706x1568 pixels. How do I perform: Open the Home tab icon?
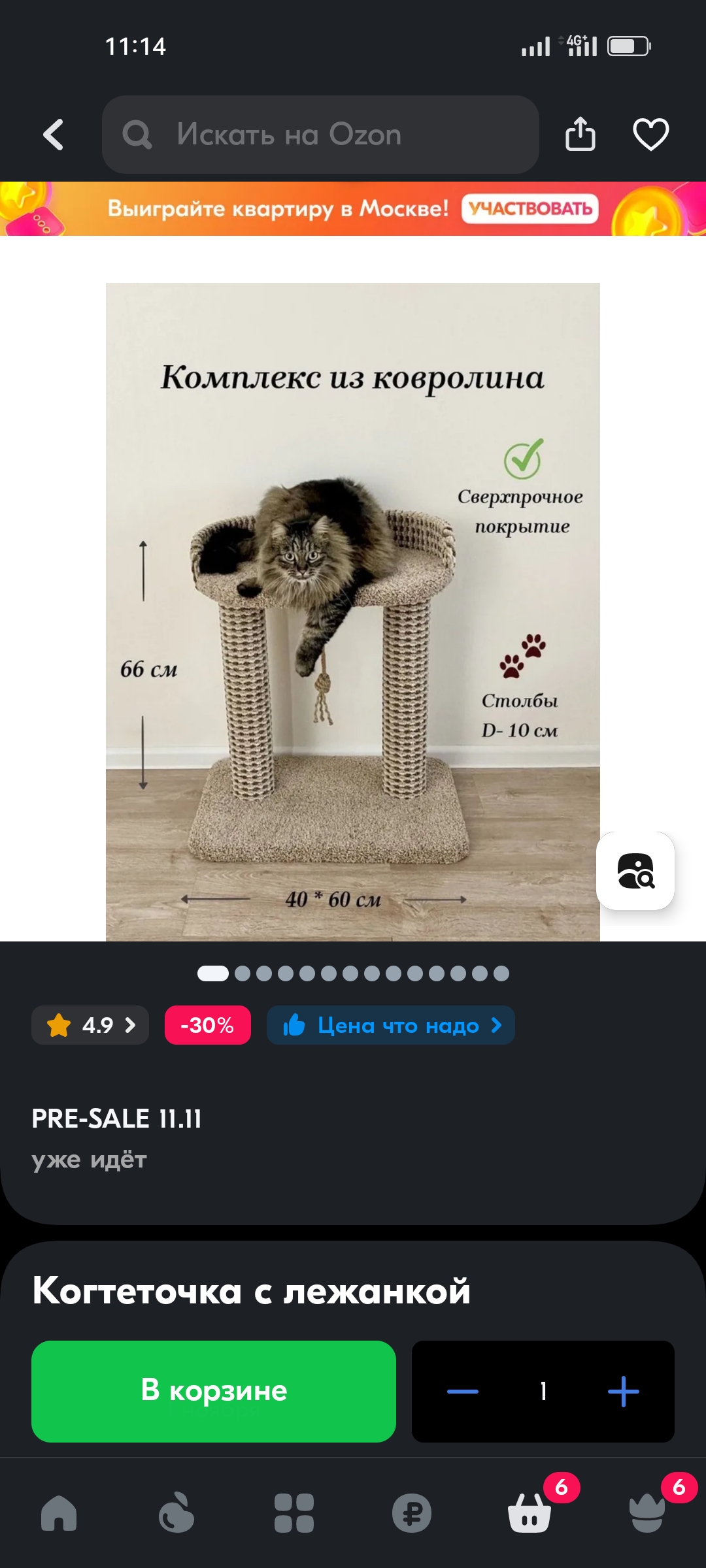click(x=59, y=1513)
